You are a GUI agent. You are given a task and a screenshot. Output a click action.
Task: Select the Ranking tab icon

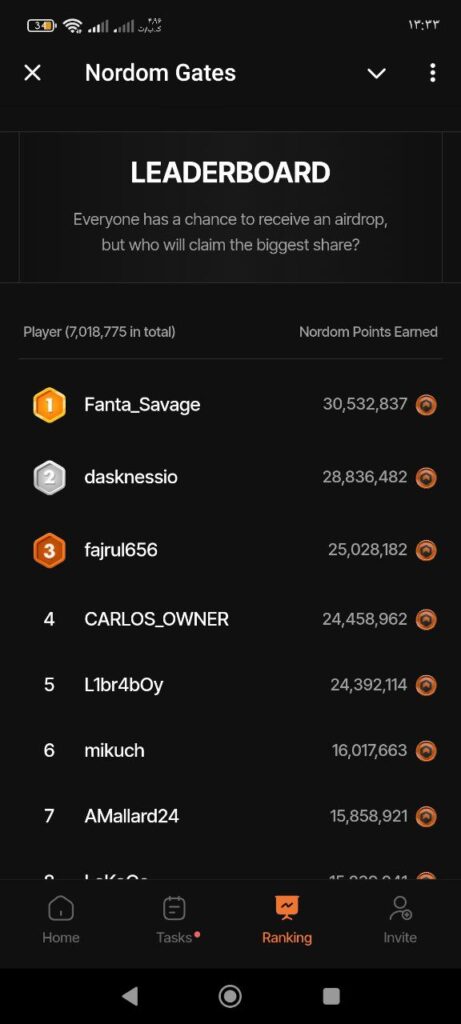click(x=287, y=907)
